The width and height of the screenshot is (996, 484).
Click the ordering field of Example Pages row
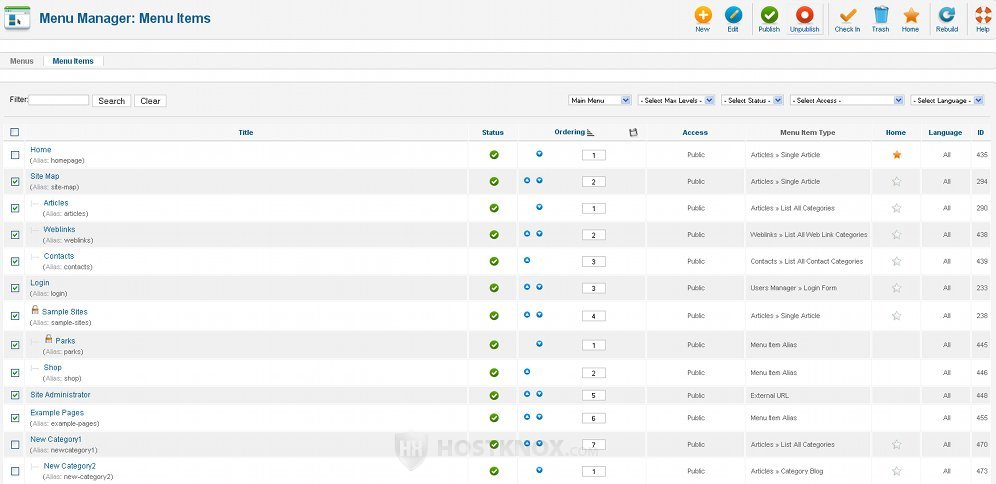594,419
